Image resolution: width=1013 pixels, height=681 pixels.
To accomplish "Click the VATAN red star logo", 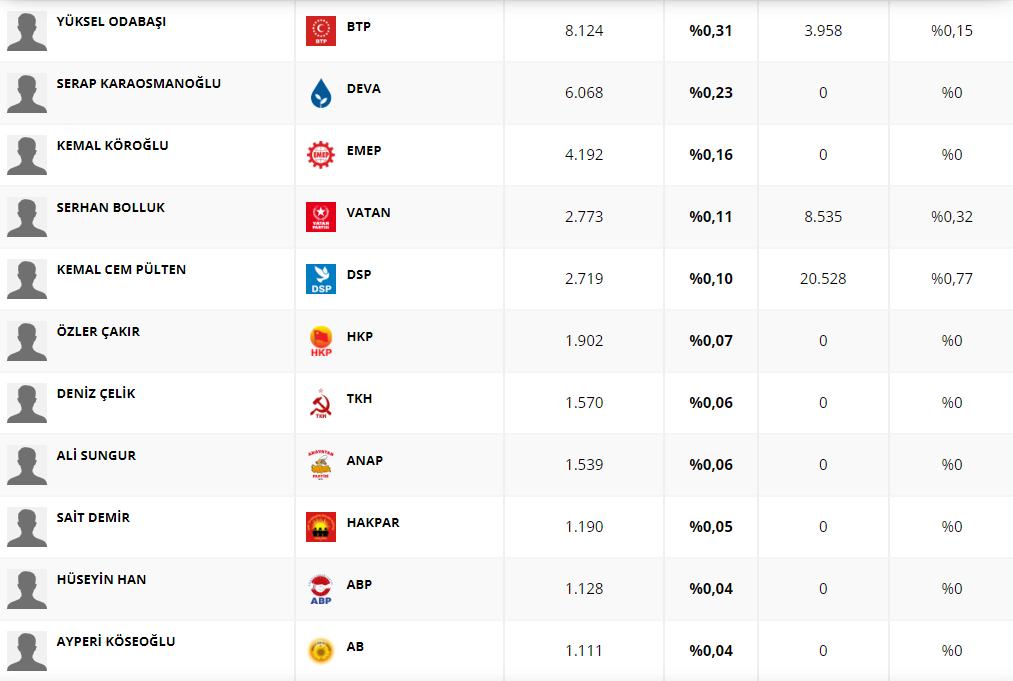I will pos(320,217).
